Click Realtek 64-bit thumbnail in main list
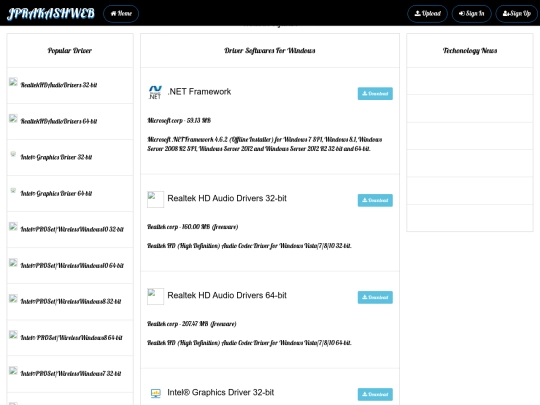The image size is (540, 405). [155, 297]
